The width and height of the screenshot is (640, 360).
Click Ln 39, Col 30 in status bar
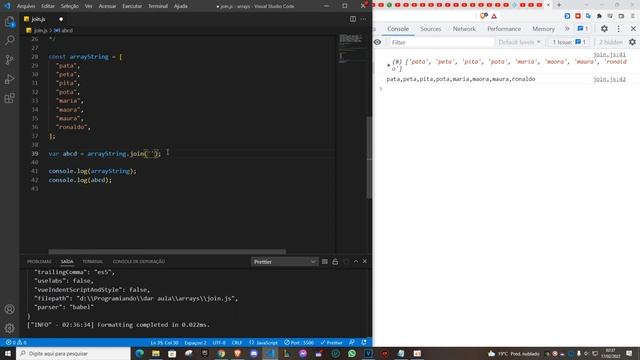click(x=164, y=342)
